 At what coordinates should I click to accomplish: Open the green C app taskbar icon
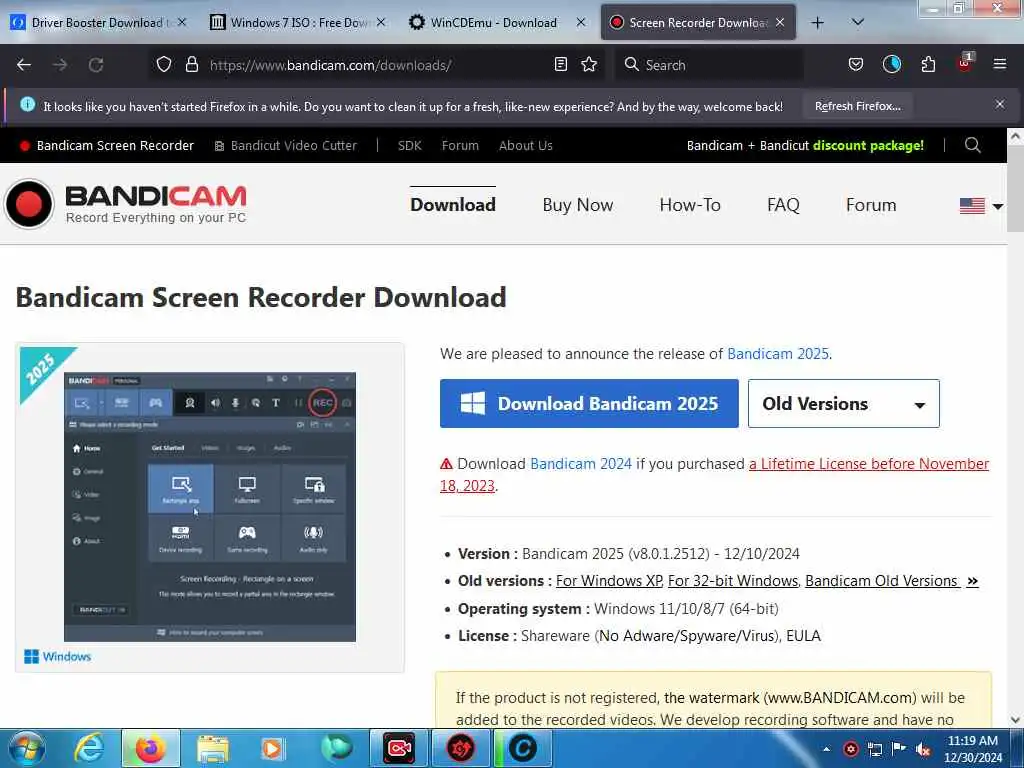(522, 748)
